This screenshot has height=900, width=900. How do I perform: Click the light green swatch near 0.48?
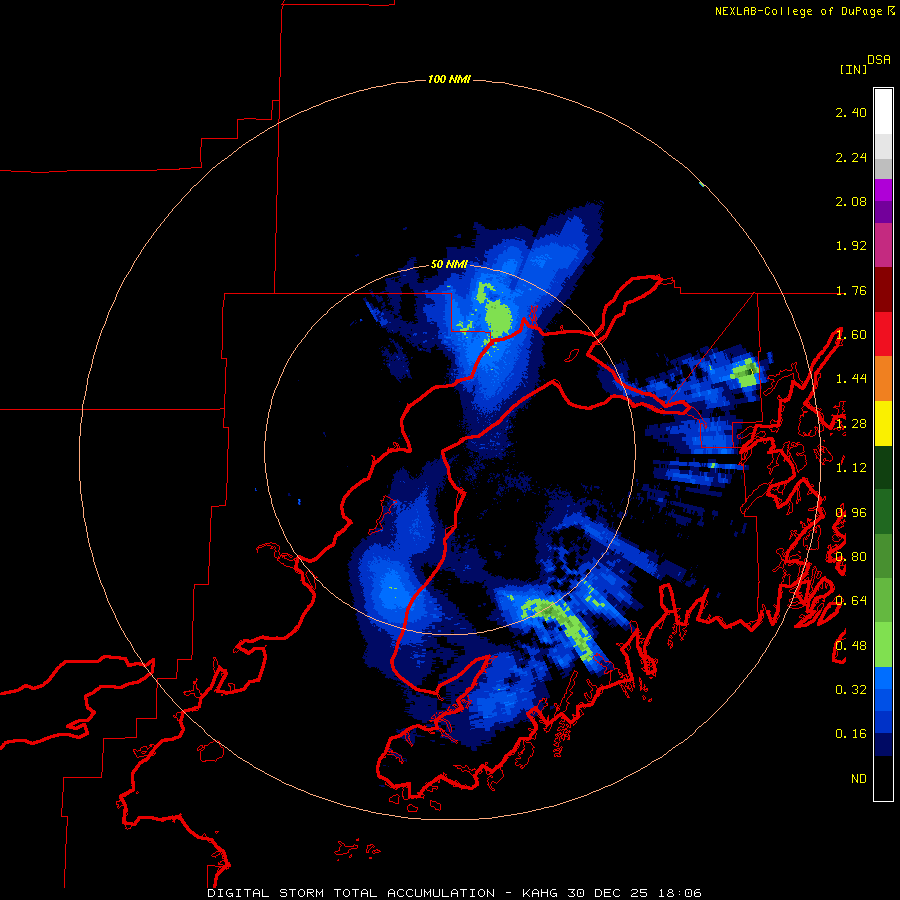point(883,645)
